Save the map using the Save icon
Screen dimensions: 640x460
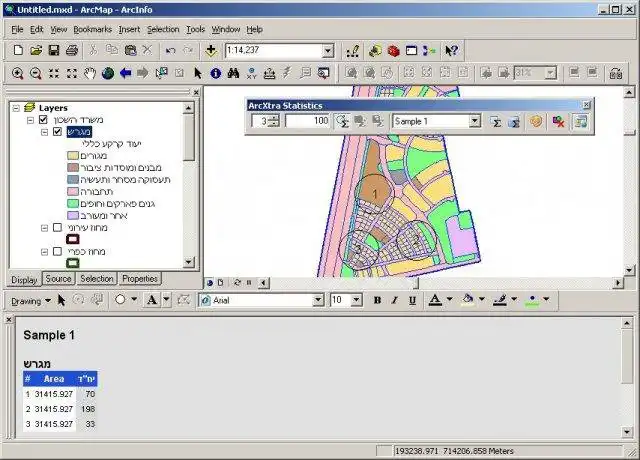pos(54,51)
